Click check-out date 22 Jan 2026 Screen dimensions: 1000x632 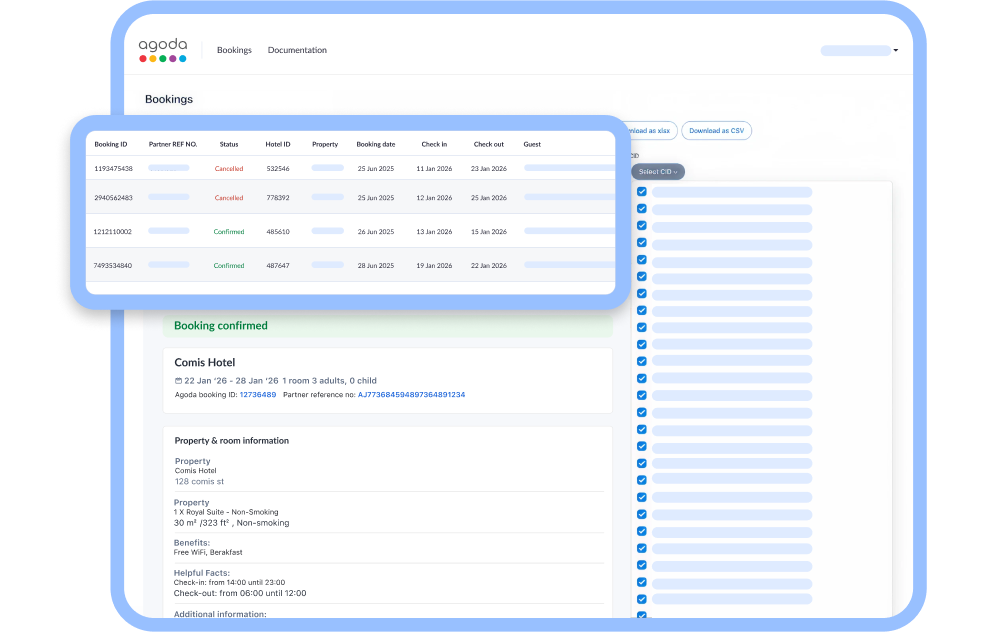pyautogui.click(x=489, y=265)
